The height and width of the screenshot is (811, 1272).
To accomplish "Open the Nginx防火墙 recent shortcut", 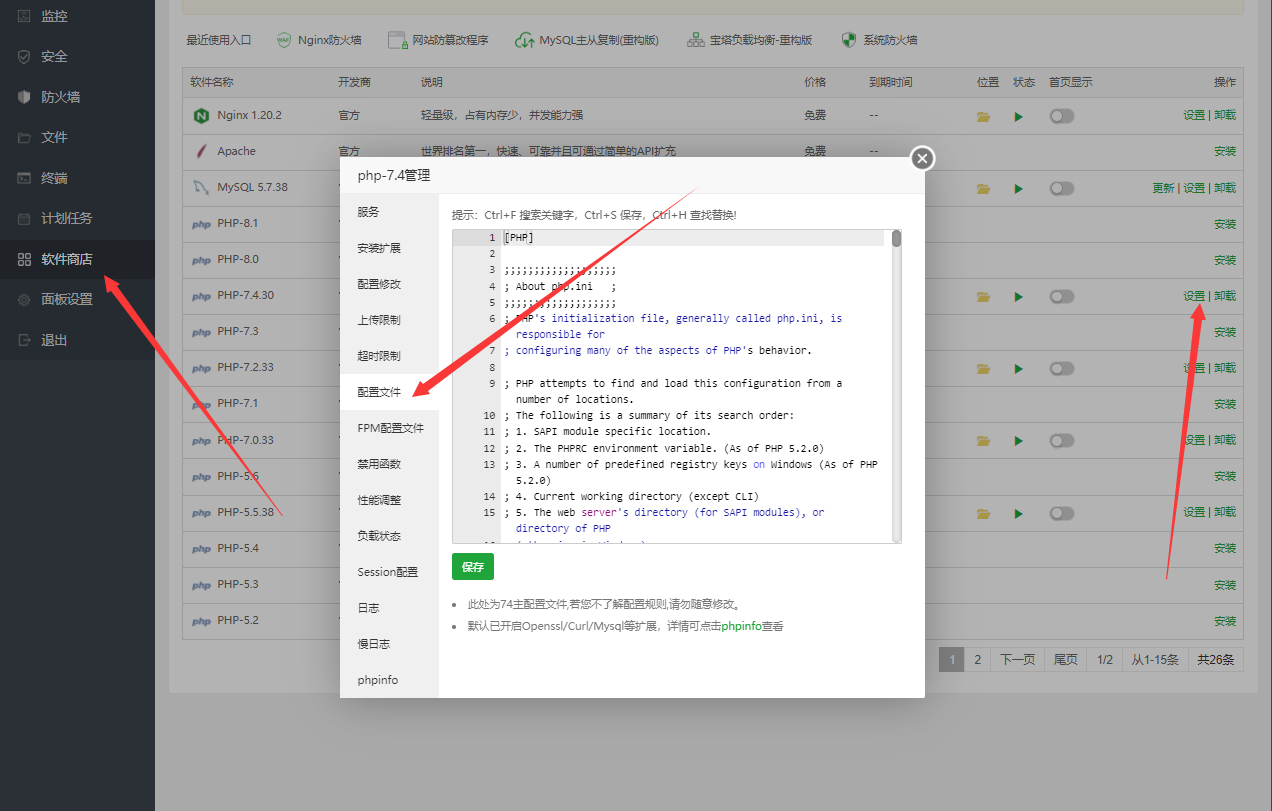I will click(318, 40).
